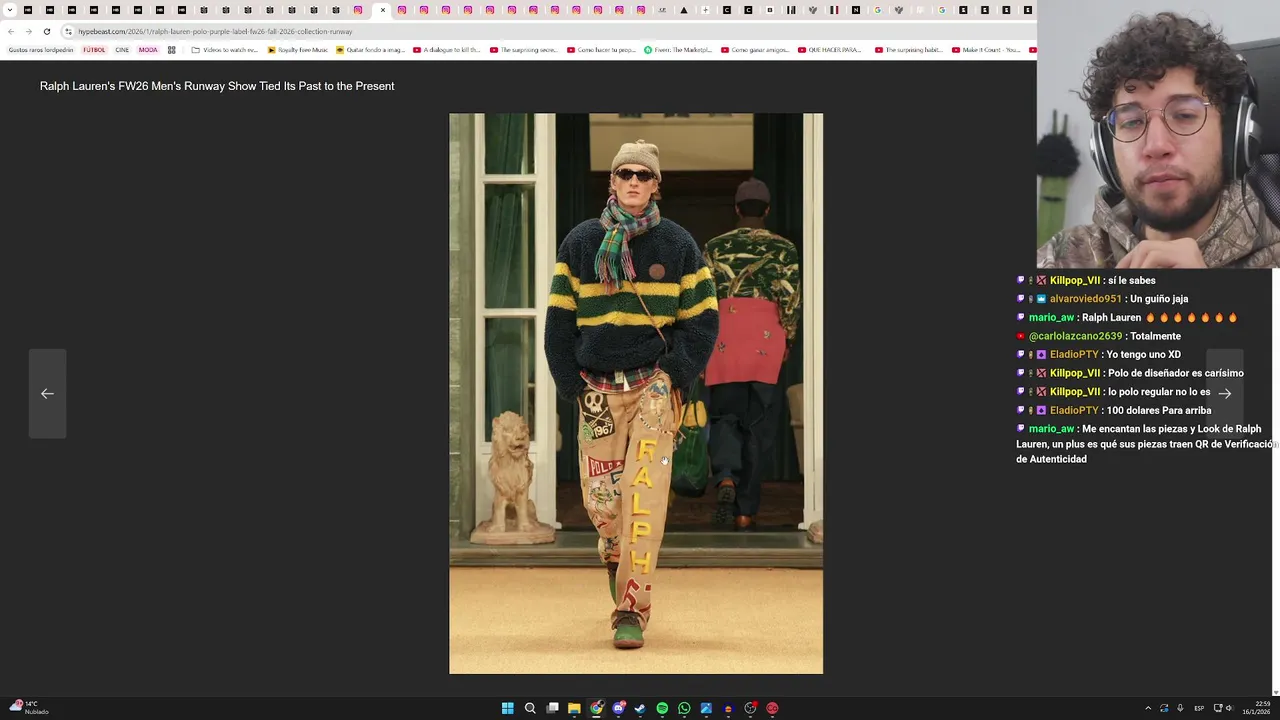The image size is (1280, 720).
Task: Switch to Chrome in the taskbar
Action: click(596, 708)
